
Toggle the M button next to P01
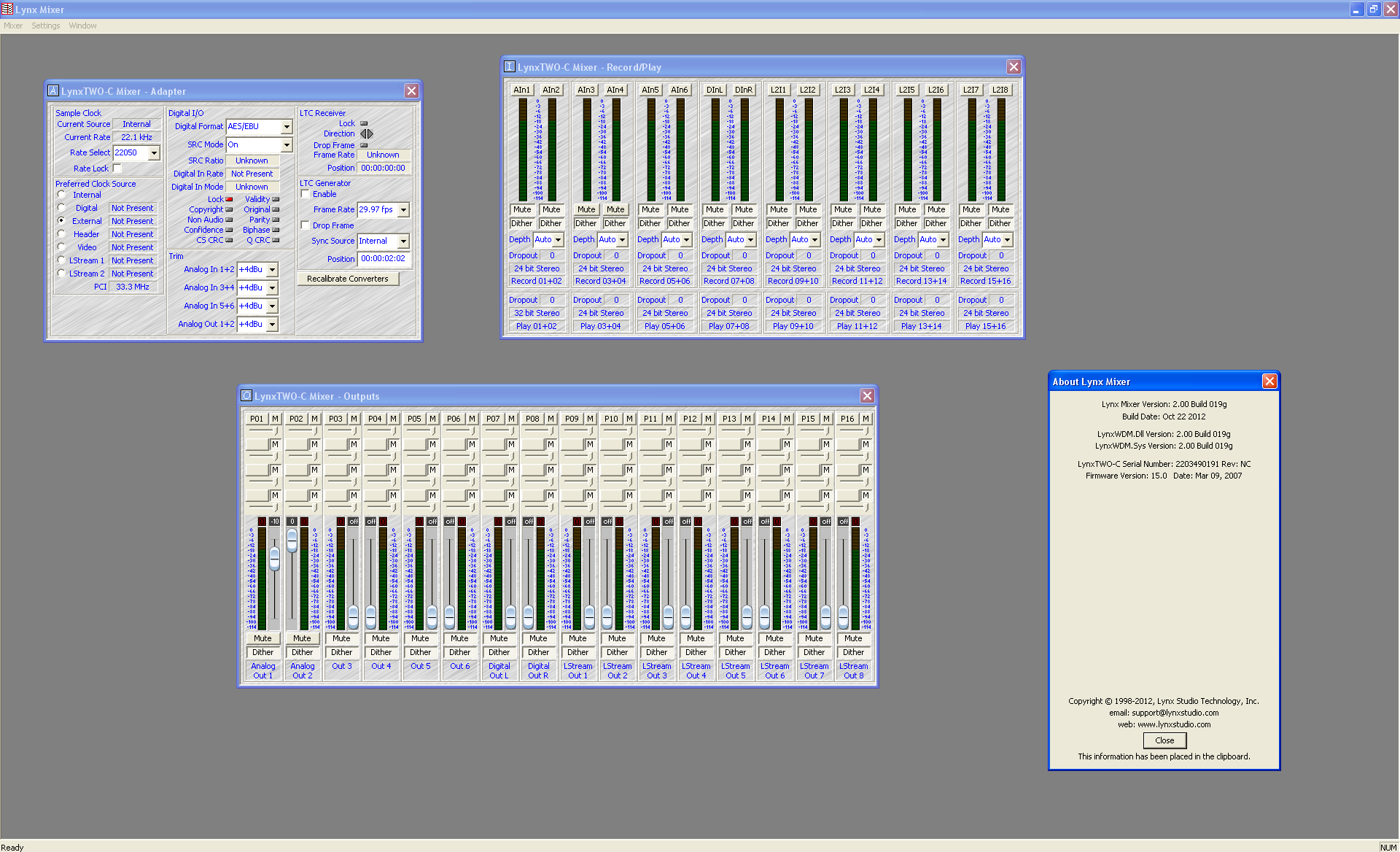point(276,419)
